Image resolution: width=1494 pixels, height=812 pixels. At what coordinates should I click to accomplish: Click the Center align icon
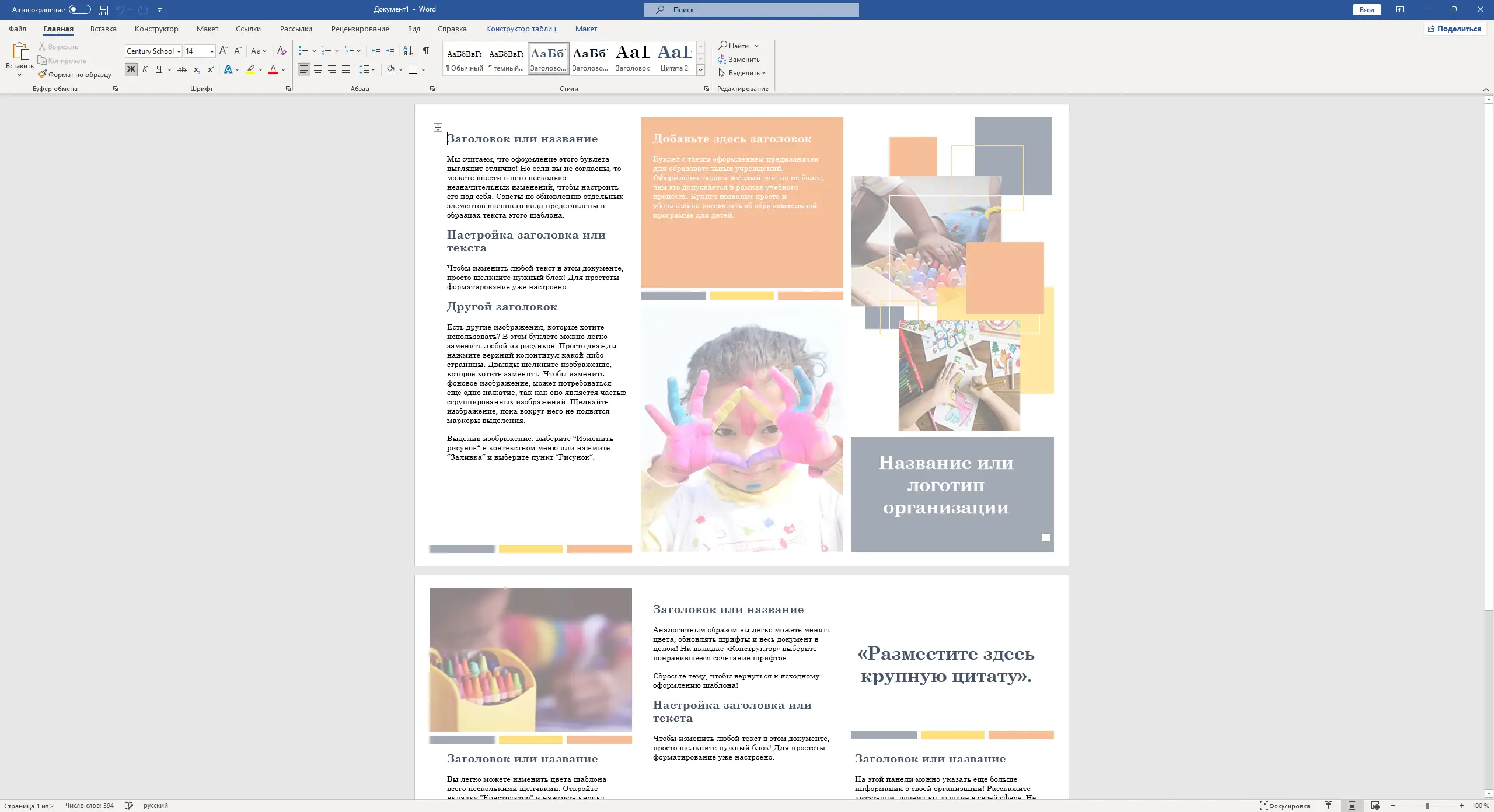click(x=318, y=69)
